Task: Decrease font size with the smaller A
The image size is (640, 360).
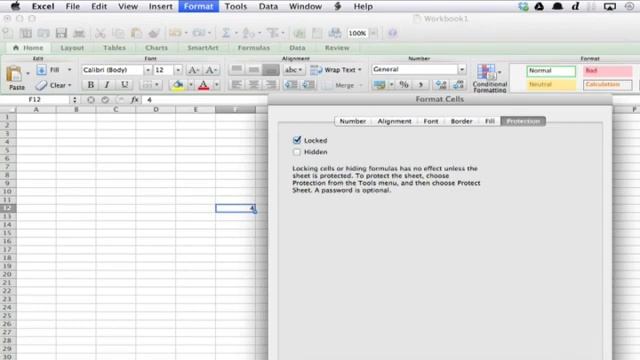Action: click(x=211, y=70)
